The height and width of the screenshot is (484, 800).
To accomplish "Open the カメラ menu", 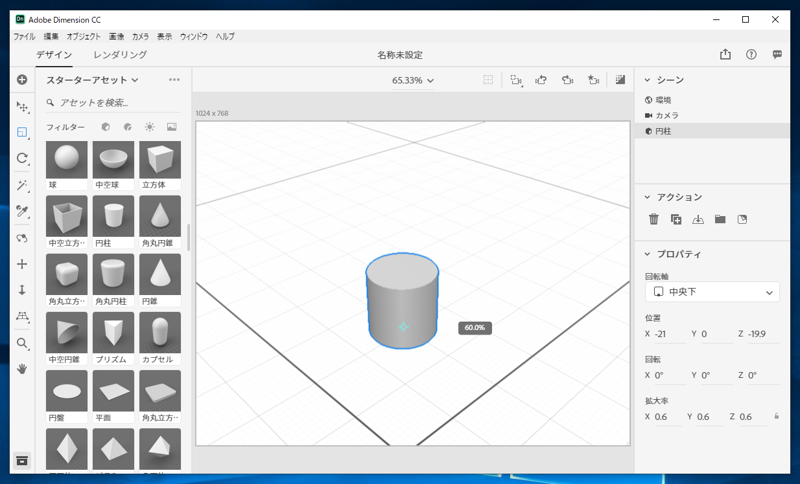I will [140, 37].
